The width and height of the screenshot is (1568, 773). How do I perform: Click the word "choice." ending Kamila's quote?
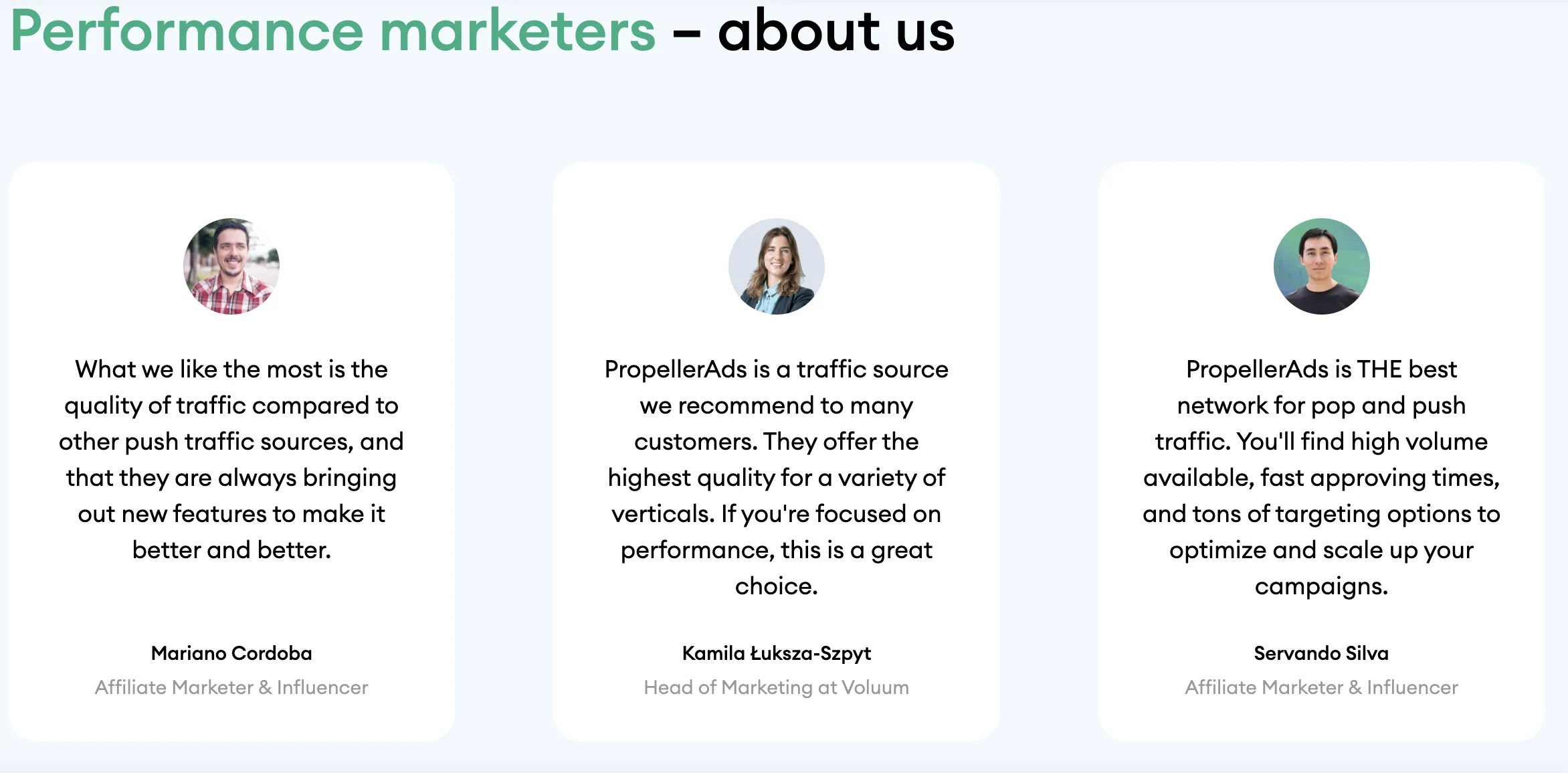pyautogui.click(x=776, y=586)
